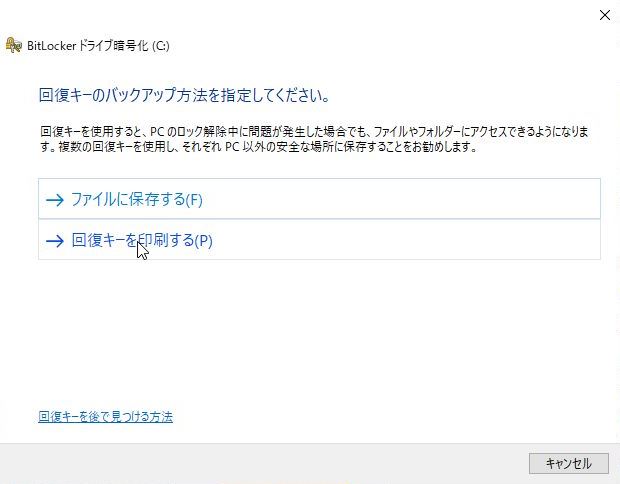620x484 pixels.
Task: Select the (P) shortcut label in the print option
Action: pyautogui.click(x=204, y=241)
